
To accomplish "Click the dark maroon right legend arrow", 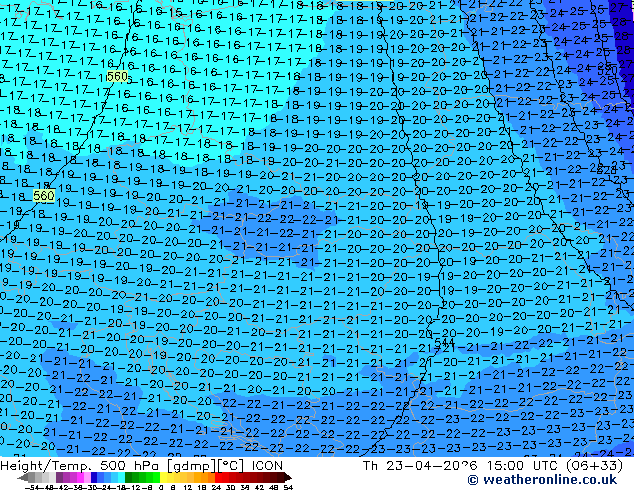I will pyautogui.click(x=288, y=478).
